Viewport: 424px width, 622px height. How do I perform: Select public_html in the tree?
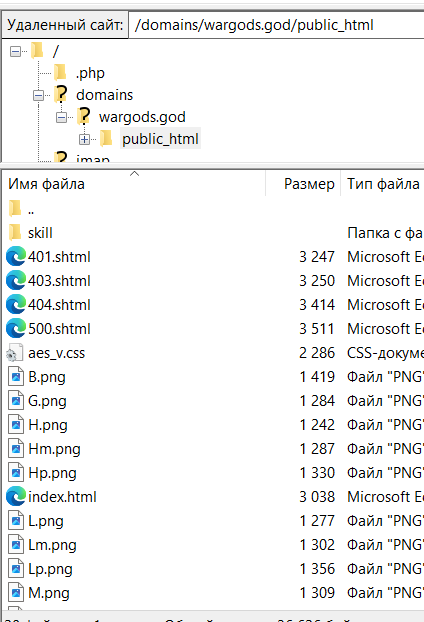point(160,139)
